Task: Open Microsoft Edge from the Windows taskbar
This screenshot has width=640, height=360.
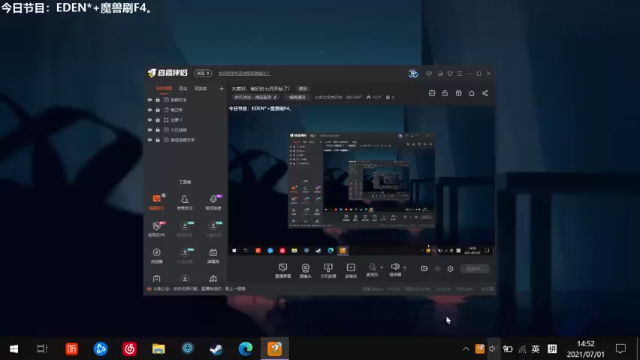Action: (x=245, y=349)
